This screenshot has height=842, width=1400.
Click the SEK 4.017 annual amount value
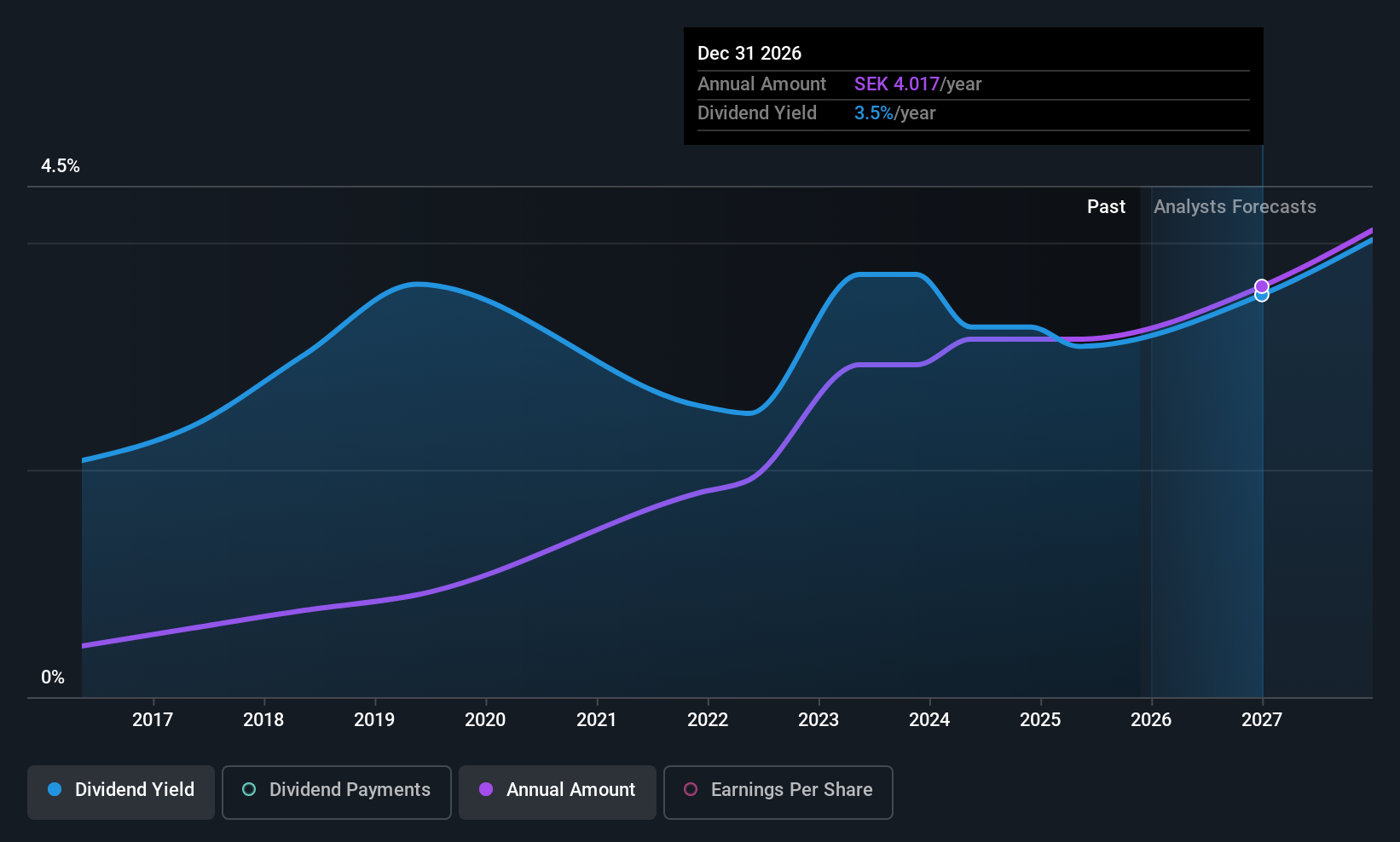tap(897, 84)
